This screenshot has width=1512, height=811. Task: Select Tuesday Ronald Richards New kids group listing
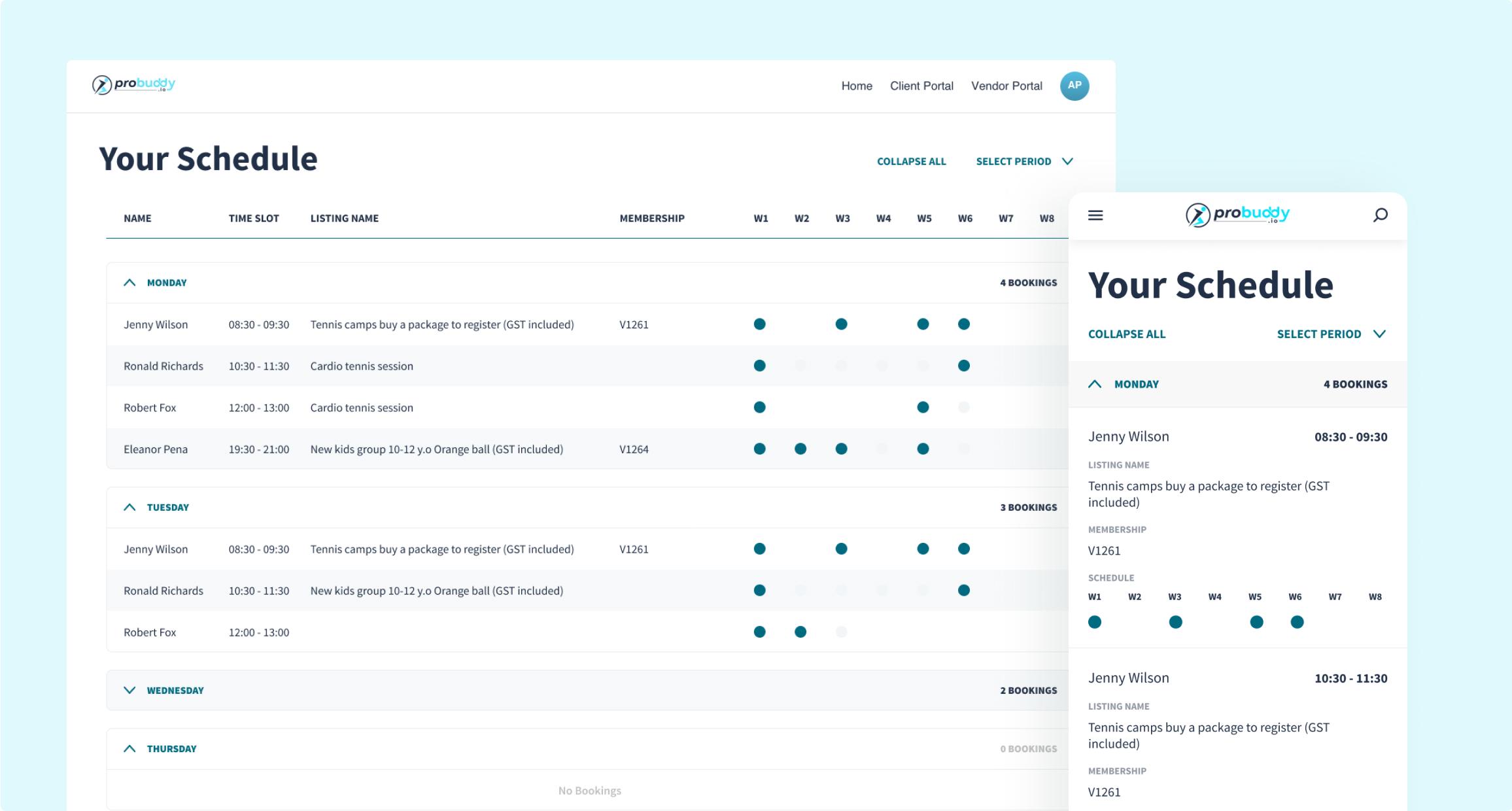click(x=436, y=591)
